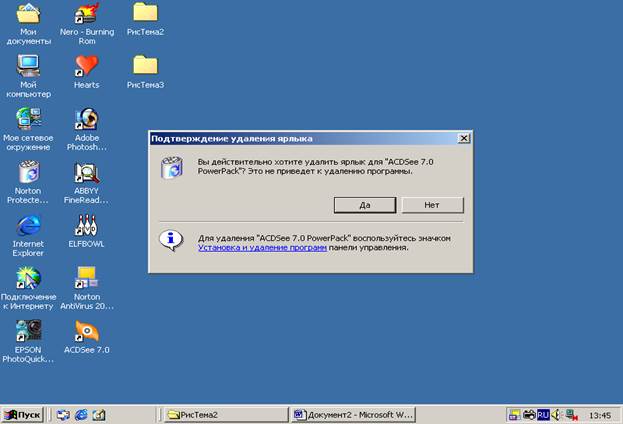Image resolution: width=623 pixels, height=424 pixels.
Task: Select the РисТема3 folder icon
Action: (145, 72)
